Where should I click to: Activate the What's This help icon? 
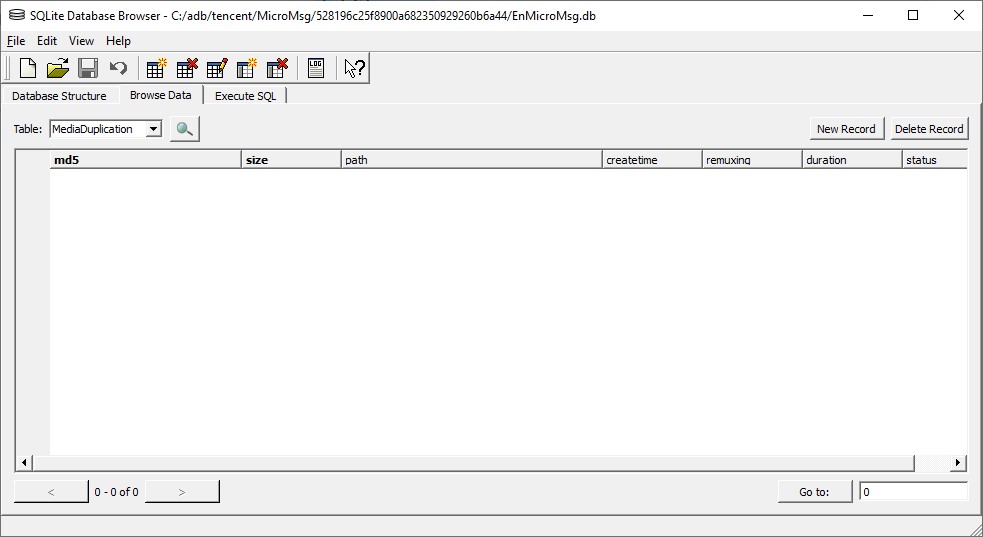354,68
